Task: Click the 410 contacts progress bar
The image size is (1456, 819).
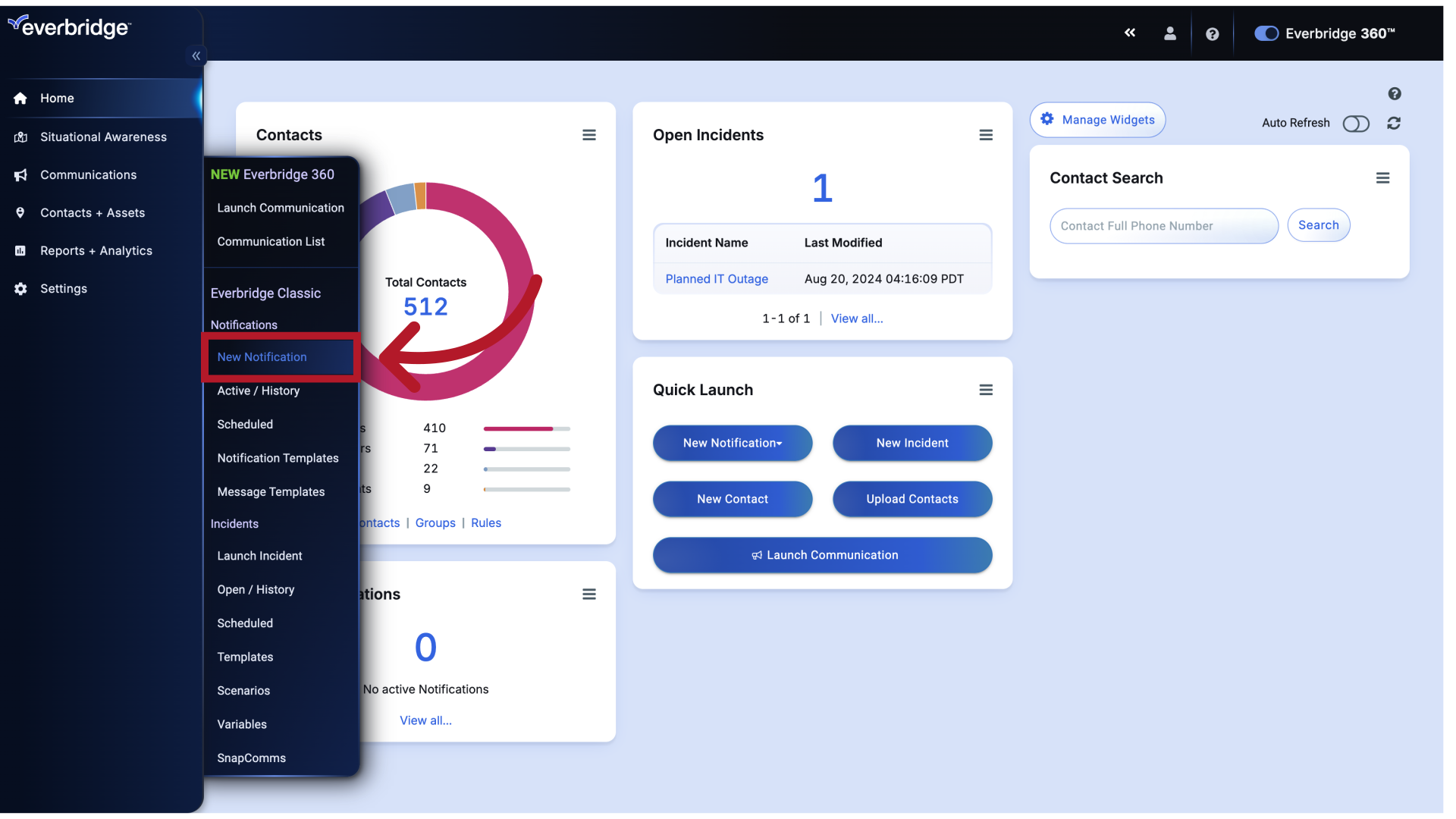Action: (x=526, y=428)
